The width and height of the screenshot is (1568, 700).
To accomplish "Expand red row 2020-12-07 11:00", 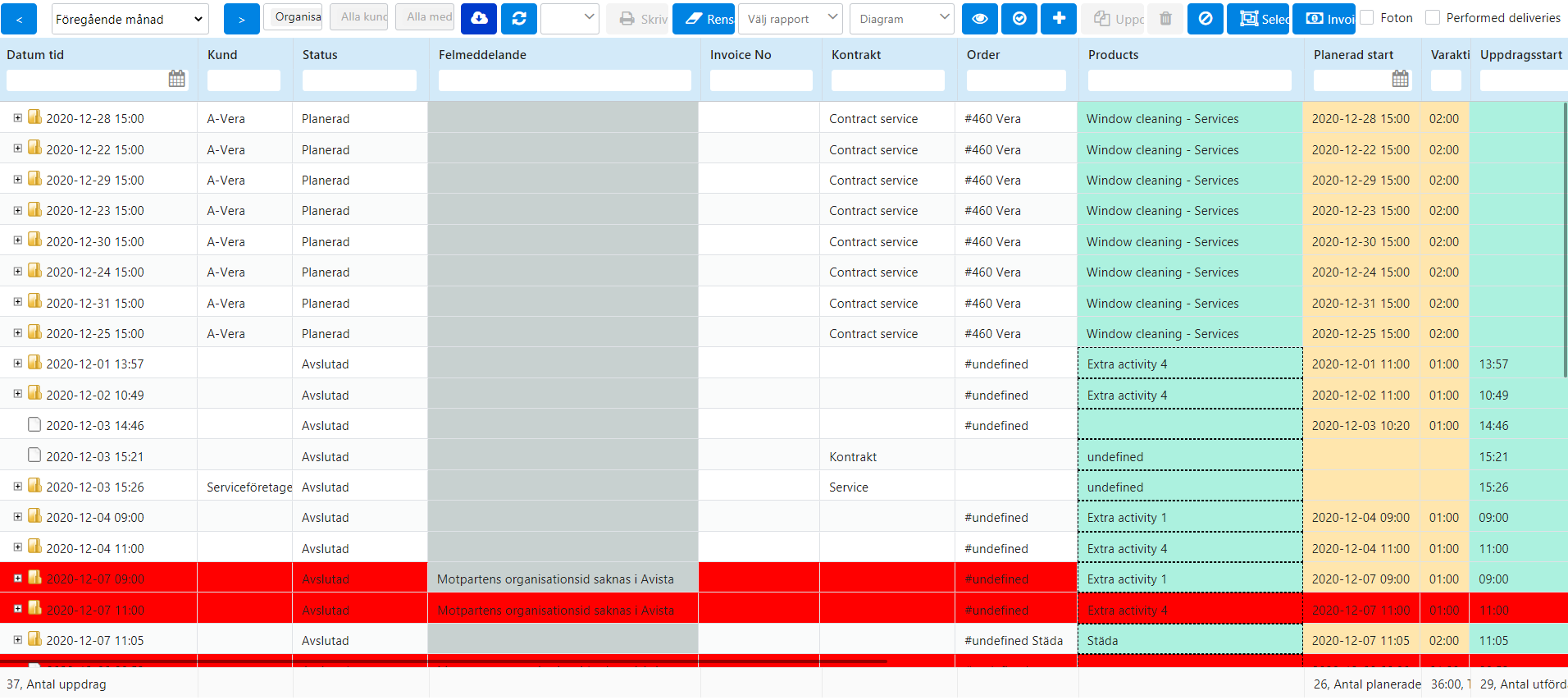I will tap(17, 609).
